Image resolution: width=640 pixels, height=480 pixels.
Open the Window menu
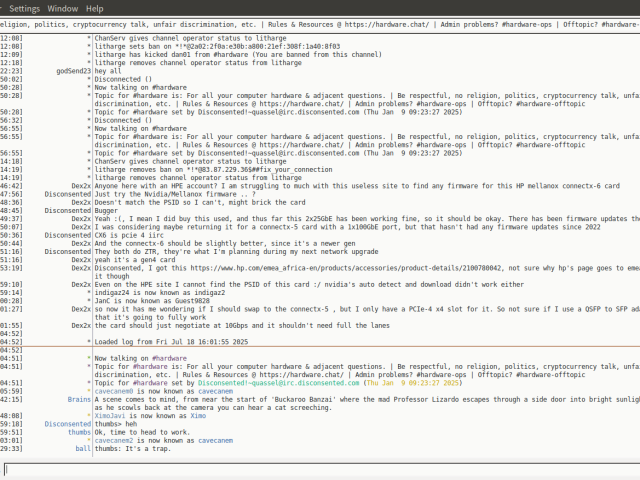pyautogui.click(x=62, y=9)
